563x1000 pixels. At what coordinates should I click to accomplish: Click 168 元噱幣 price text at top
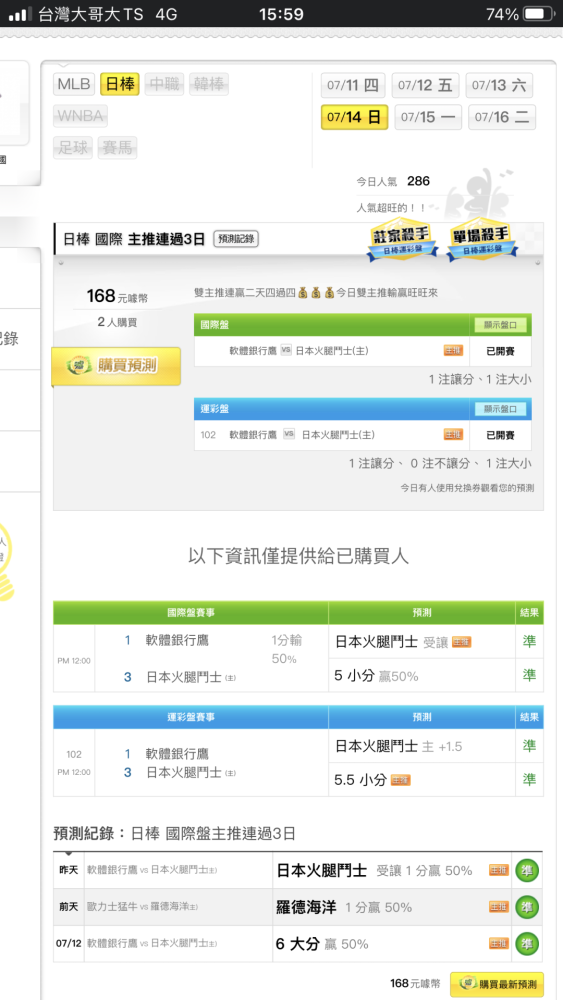[x=117, y=297]
